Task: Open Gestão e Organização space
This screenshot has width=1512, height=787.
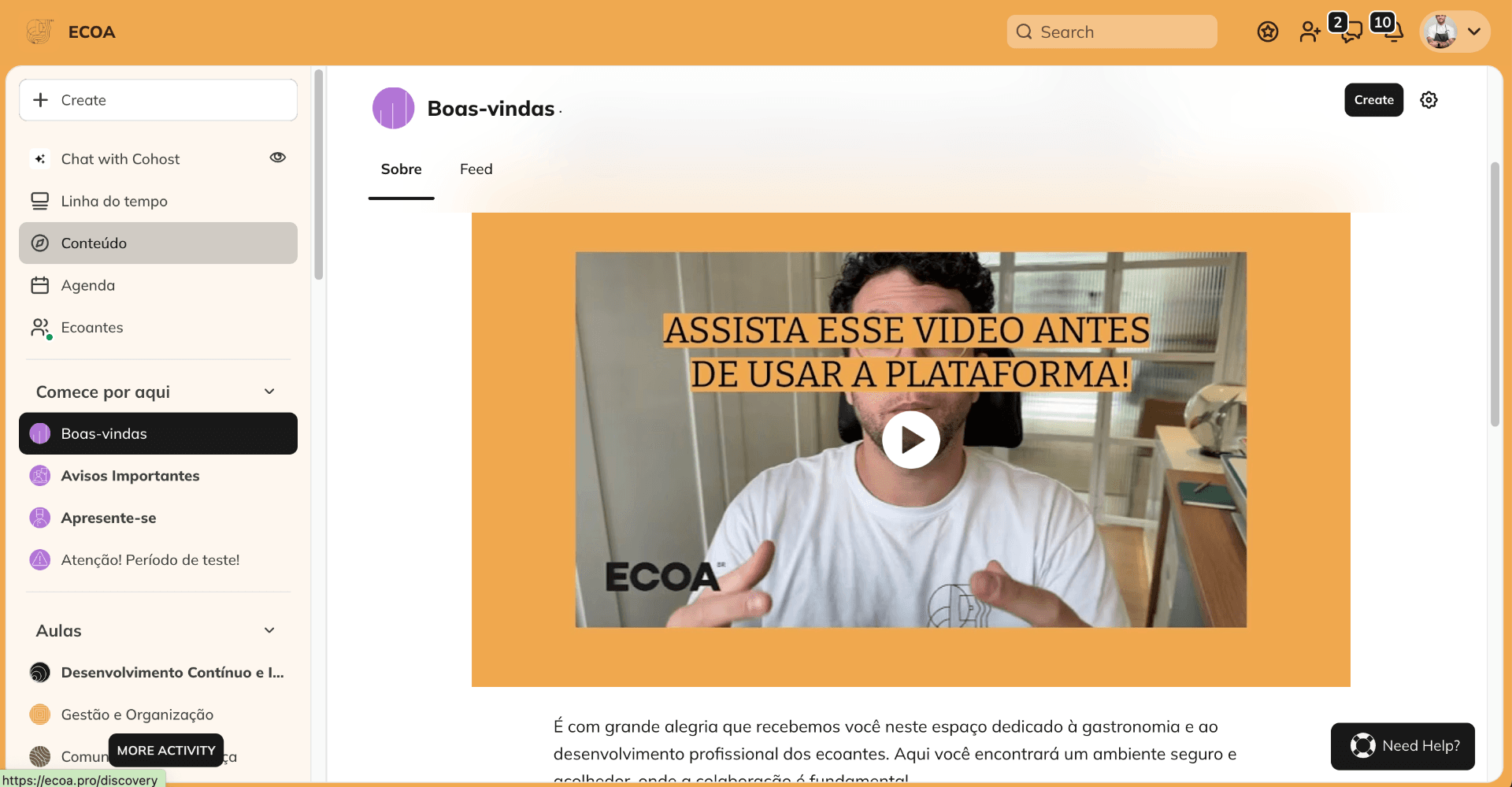Action: tap(158, 715)
